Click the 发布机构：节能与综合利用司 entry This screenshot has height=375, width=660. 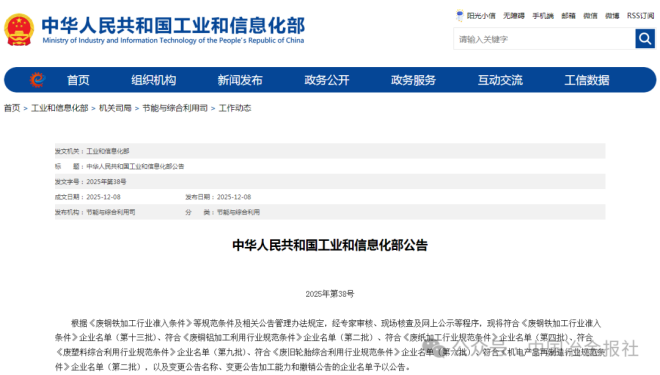point(95,212)
